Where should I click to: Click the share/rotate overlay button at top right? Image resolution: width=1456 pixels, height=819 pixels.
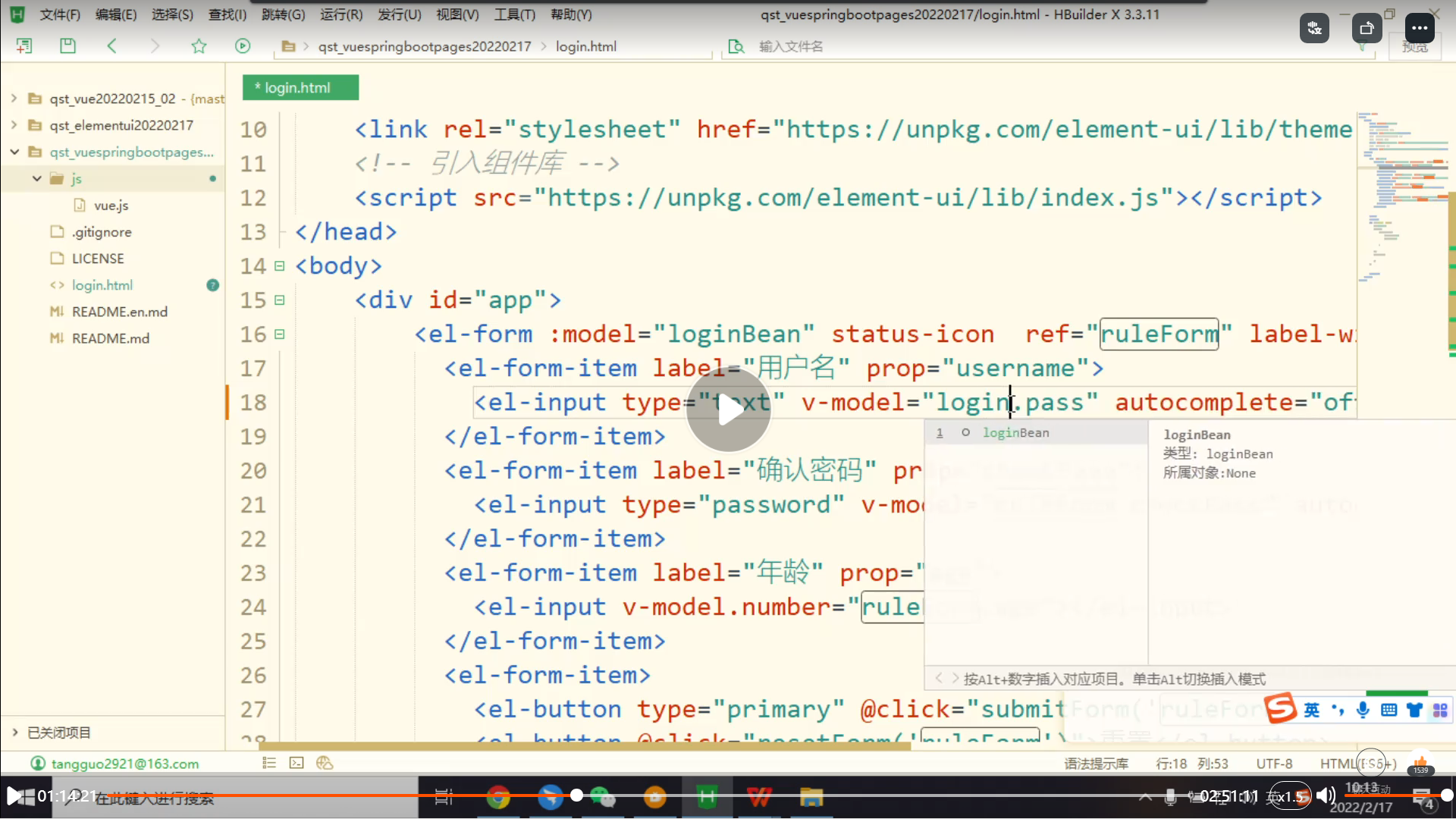point(1367,29)
